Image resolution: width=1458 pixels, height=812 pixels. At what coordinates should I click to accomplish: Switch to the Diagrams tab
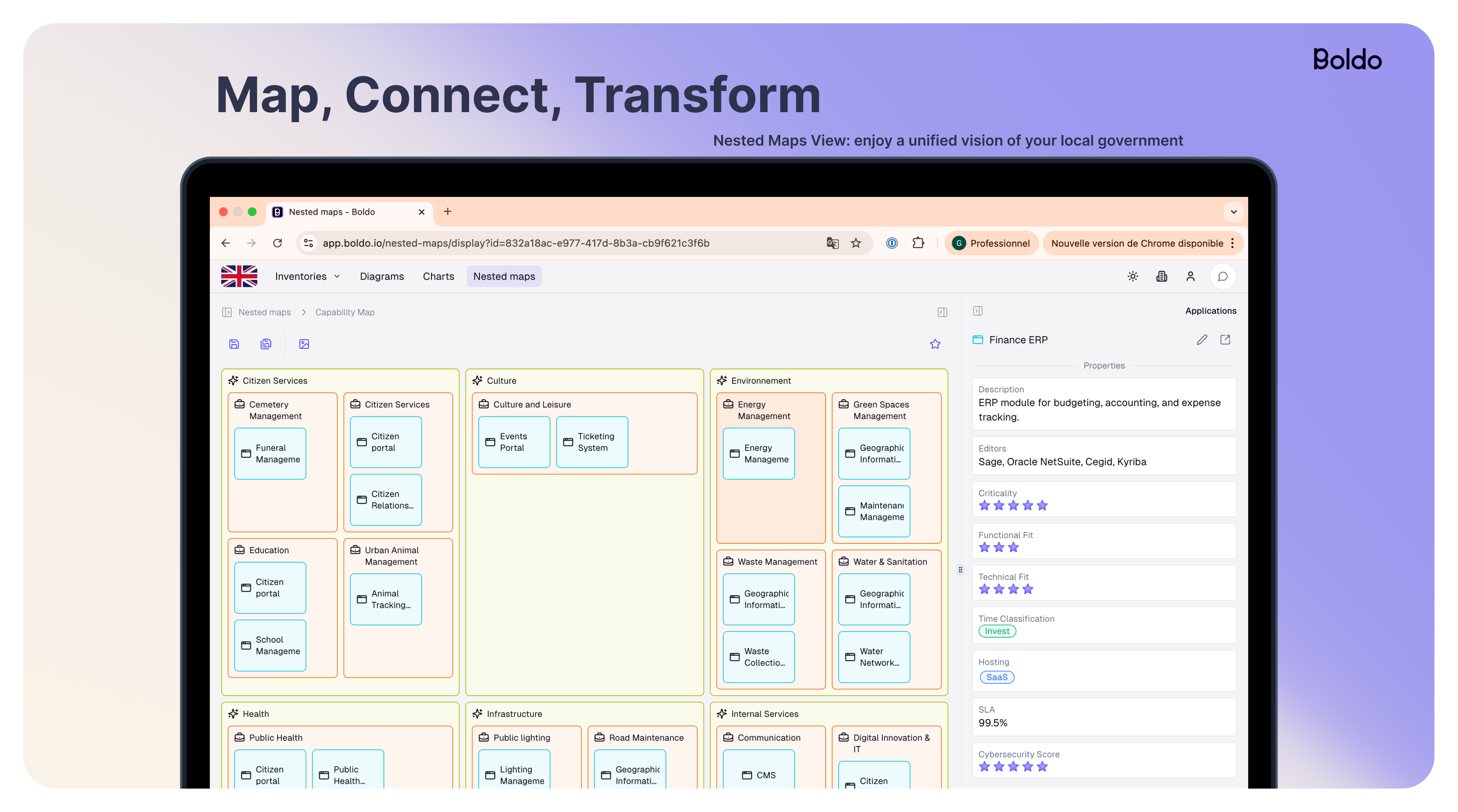(x=381, y=276)
